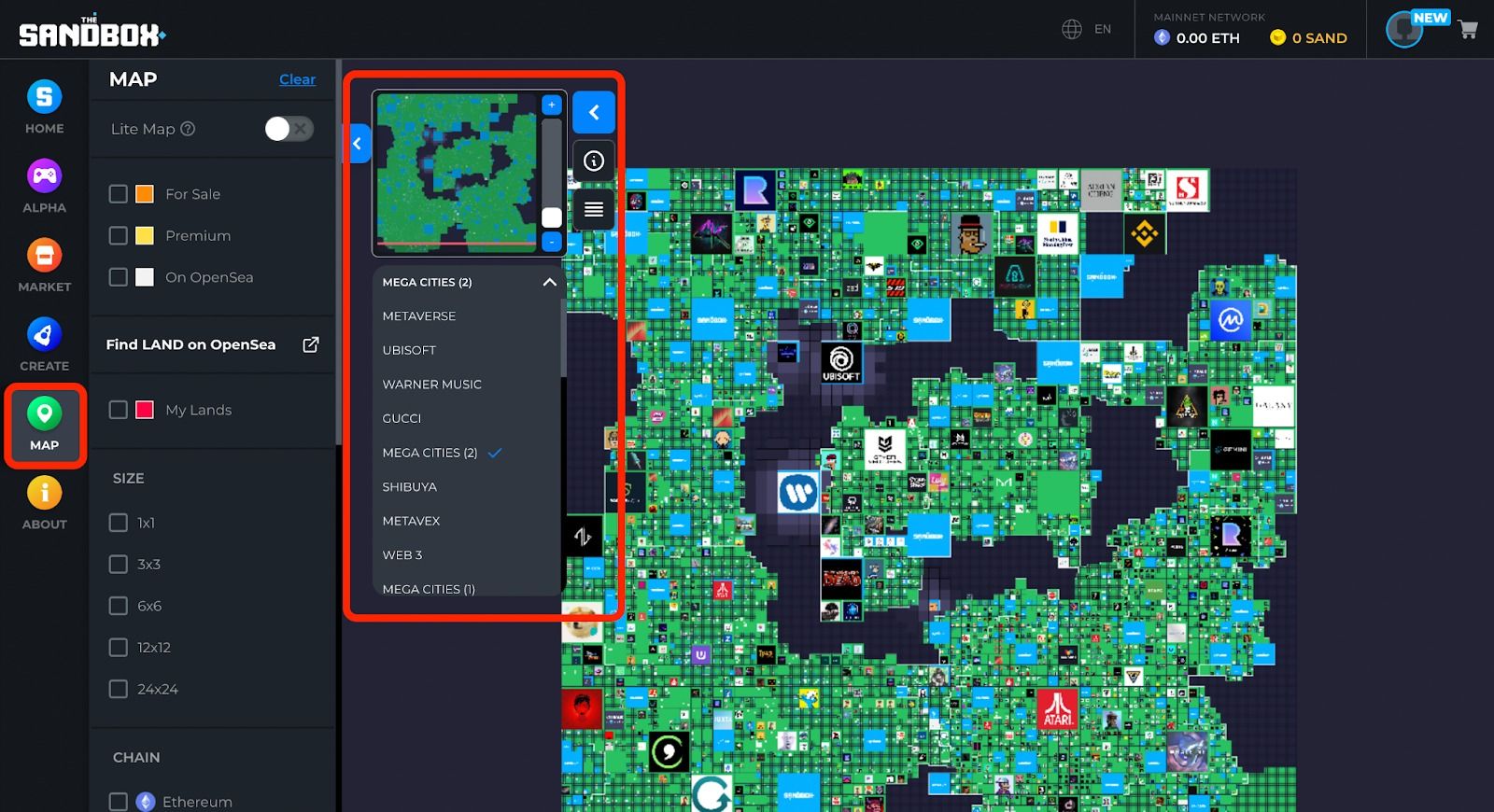Click the yellow Premium color swatch
Viewport: 1494px width, 812px height.
tap(145, 235)
